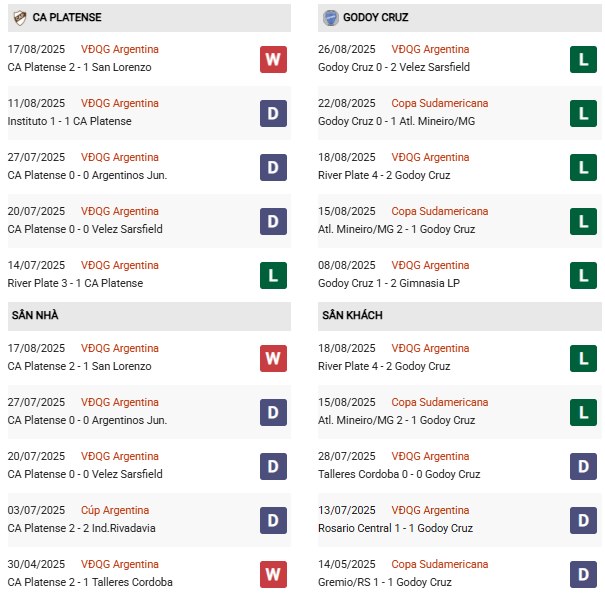Open Copa Sudamericana link dated 22/08/2025
The image size is (605, 596).
tap(440, 103)
